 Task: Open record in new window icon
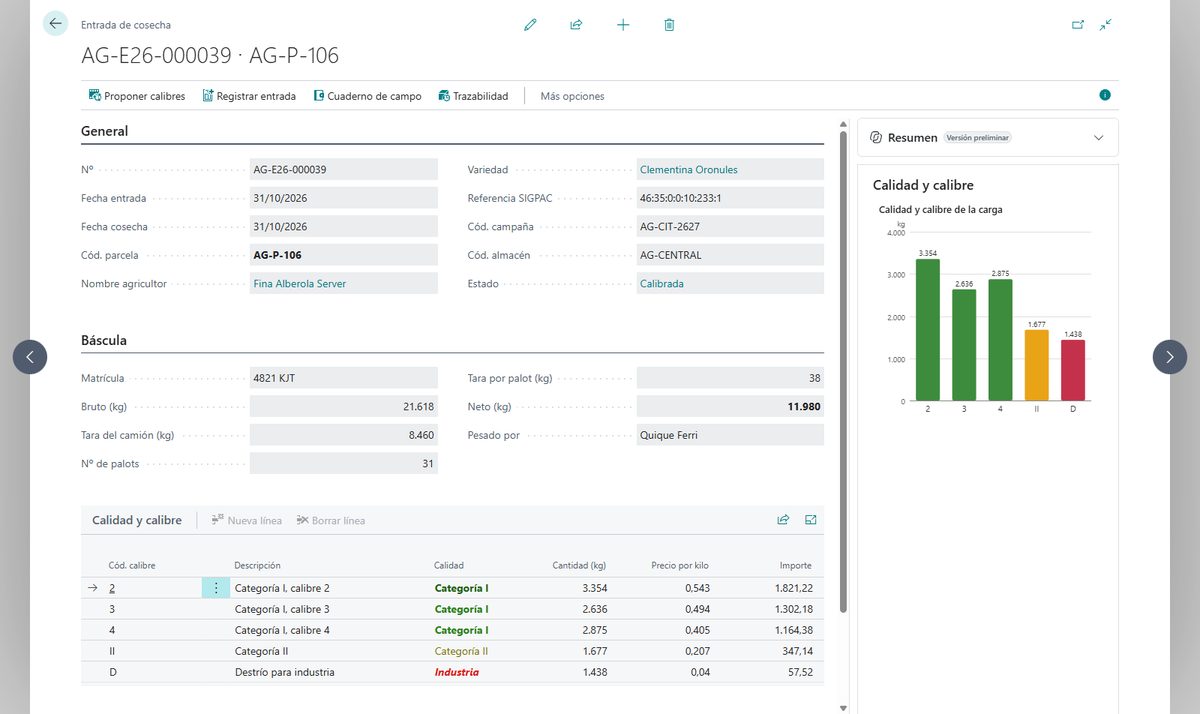[x=1078, y=25]
